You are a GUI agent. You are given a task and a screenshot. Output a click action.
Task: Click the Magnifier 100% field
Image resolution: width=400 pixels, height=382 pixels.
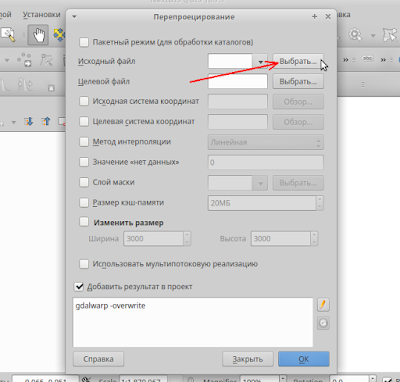(260, 379)
